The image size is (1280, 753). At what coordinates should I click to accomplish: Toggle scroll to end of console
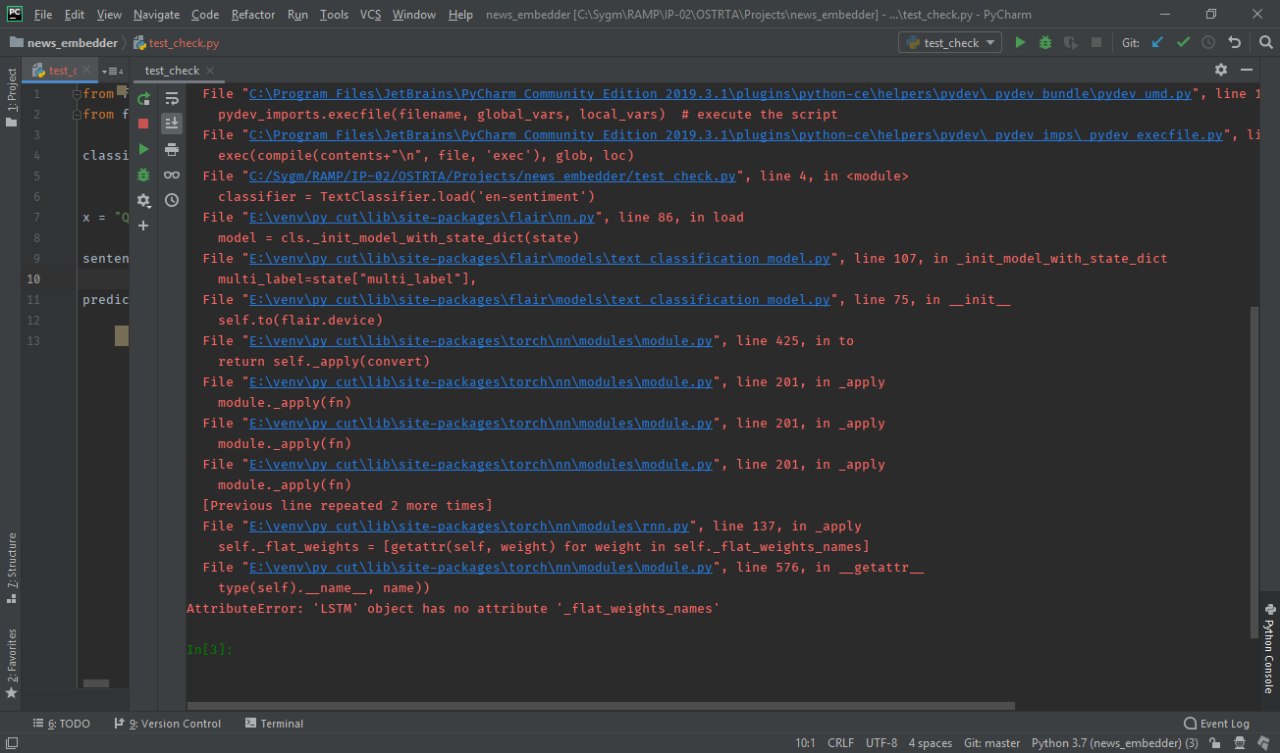point(172,123)
